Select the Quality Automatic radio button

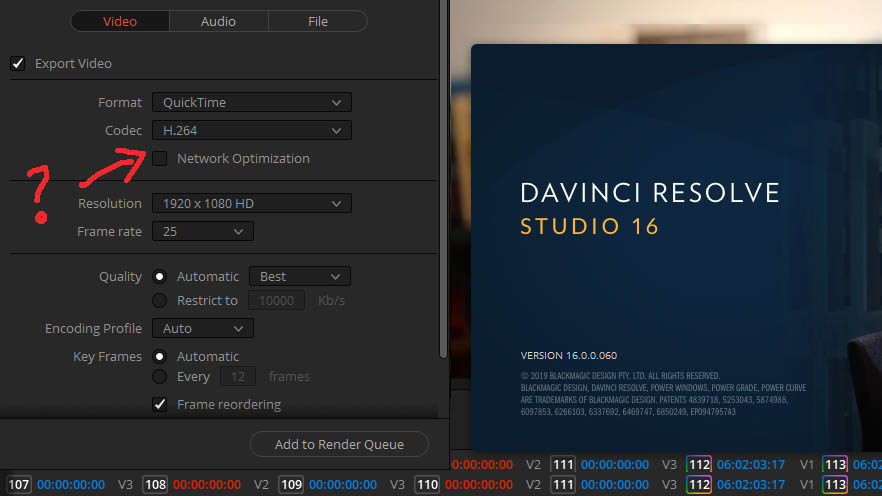tap(160, 277)
